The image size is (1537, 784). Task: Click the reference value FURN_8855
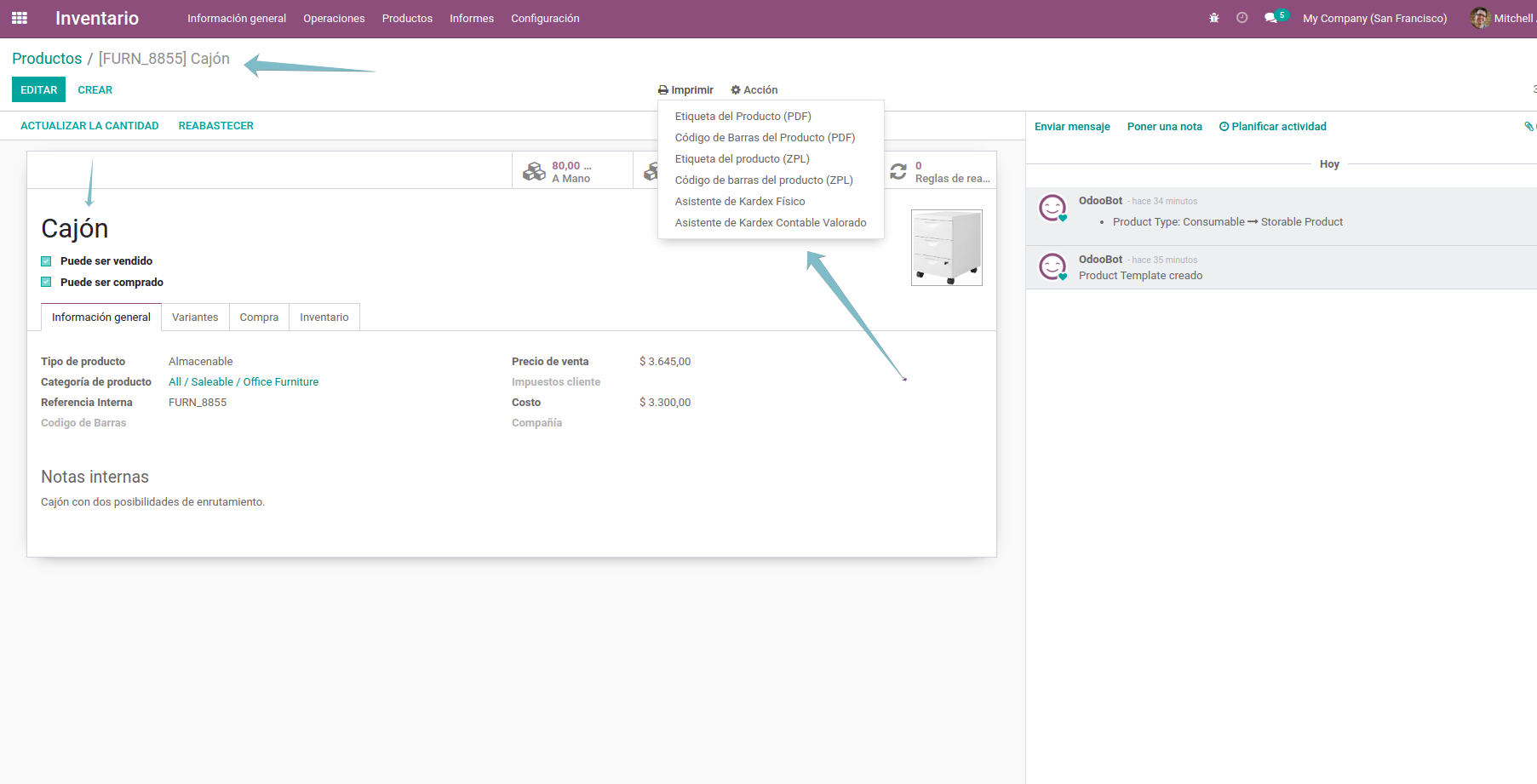[x=198, y=403]
